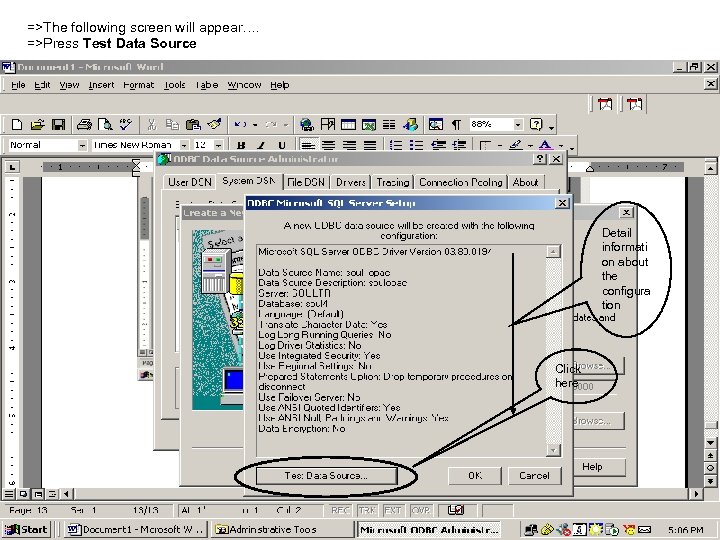Click the OVR indicator in status bar
The image size is (720, 540).
(421, 510)
